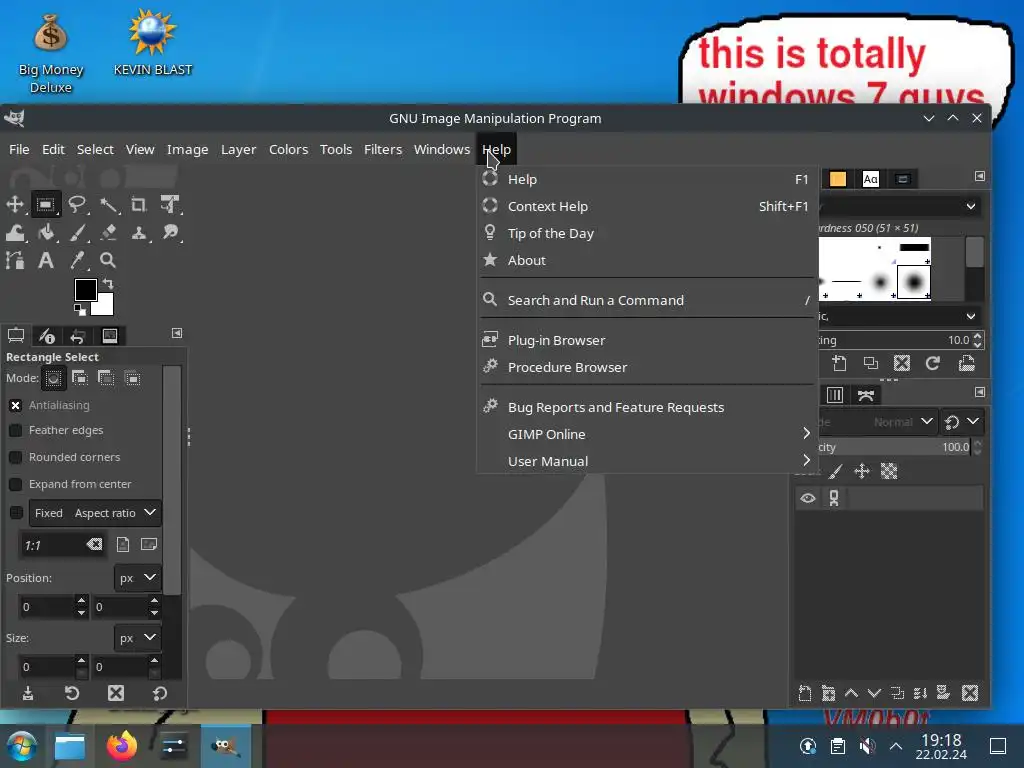Set mode to Subtract from current selection

tap(106, 378)
